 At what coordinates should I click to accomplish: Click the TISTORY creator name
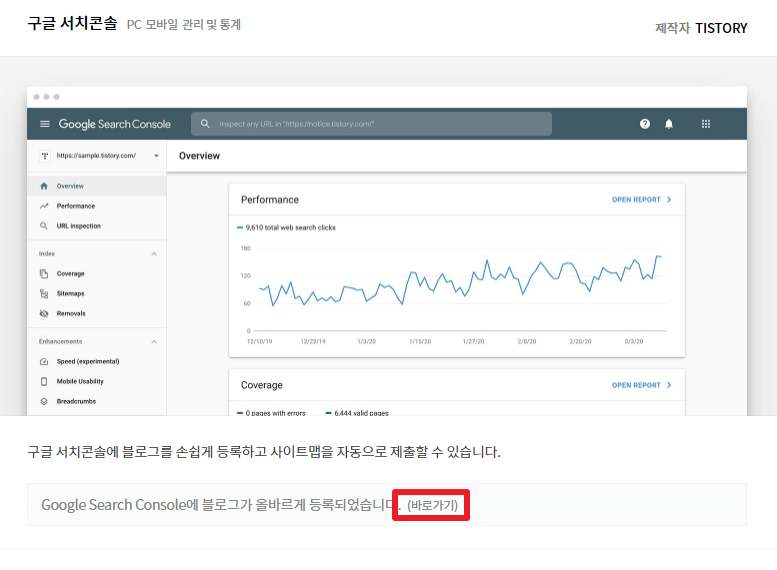pyautogui.click(x=721, y=28)
